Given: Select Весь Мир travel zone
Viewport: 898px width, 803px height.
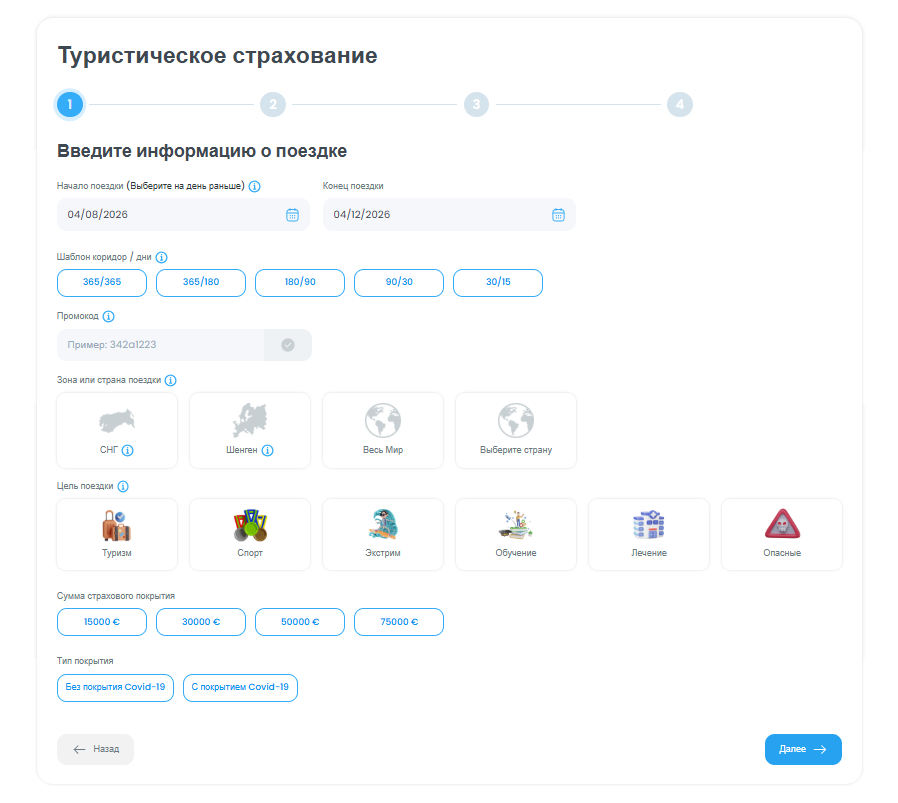Looking at the screenshot, I should pyautogui.click(x=382, y=430).
